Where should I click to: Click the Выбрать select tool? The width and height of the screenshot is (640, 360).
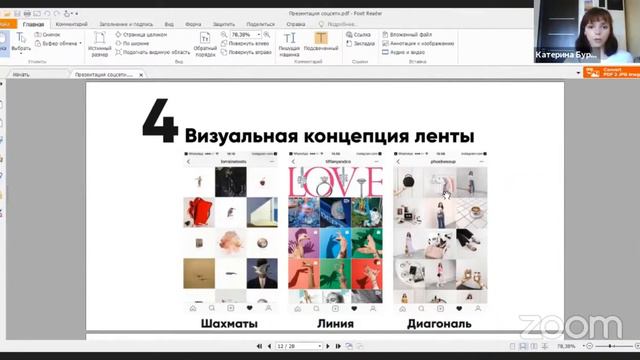[21, 41]
